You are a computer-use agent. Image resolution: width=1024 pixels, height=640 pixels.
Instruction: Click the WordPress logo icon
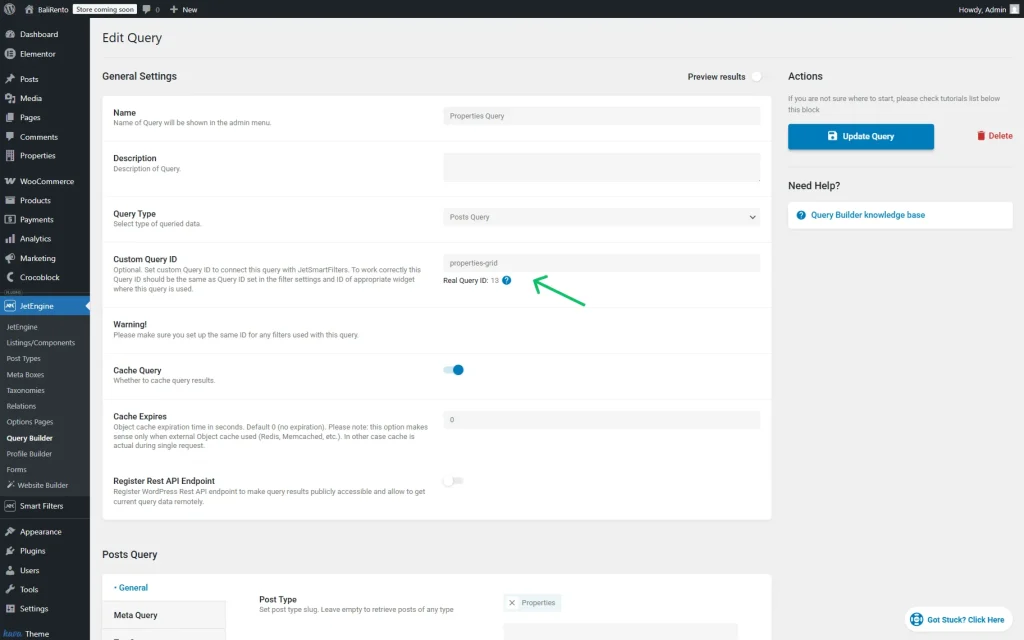[x=10, y=9]
